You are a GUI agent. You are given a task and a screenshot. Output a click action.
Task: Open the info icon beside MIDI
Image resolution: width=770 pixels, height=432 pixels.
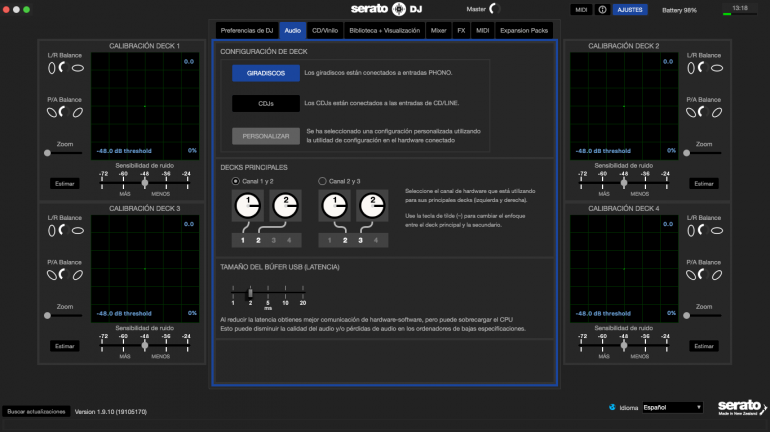(602, 9)
